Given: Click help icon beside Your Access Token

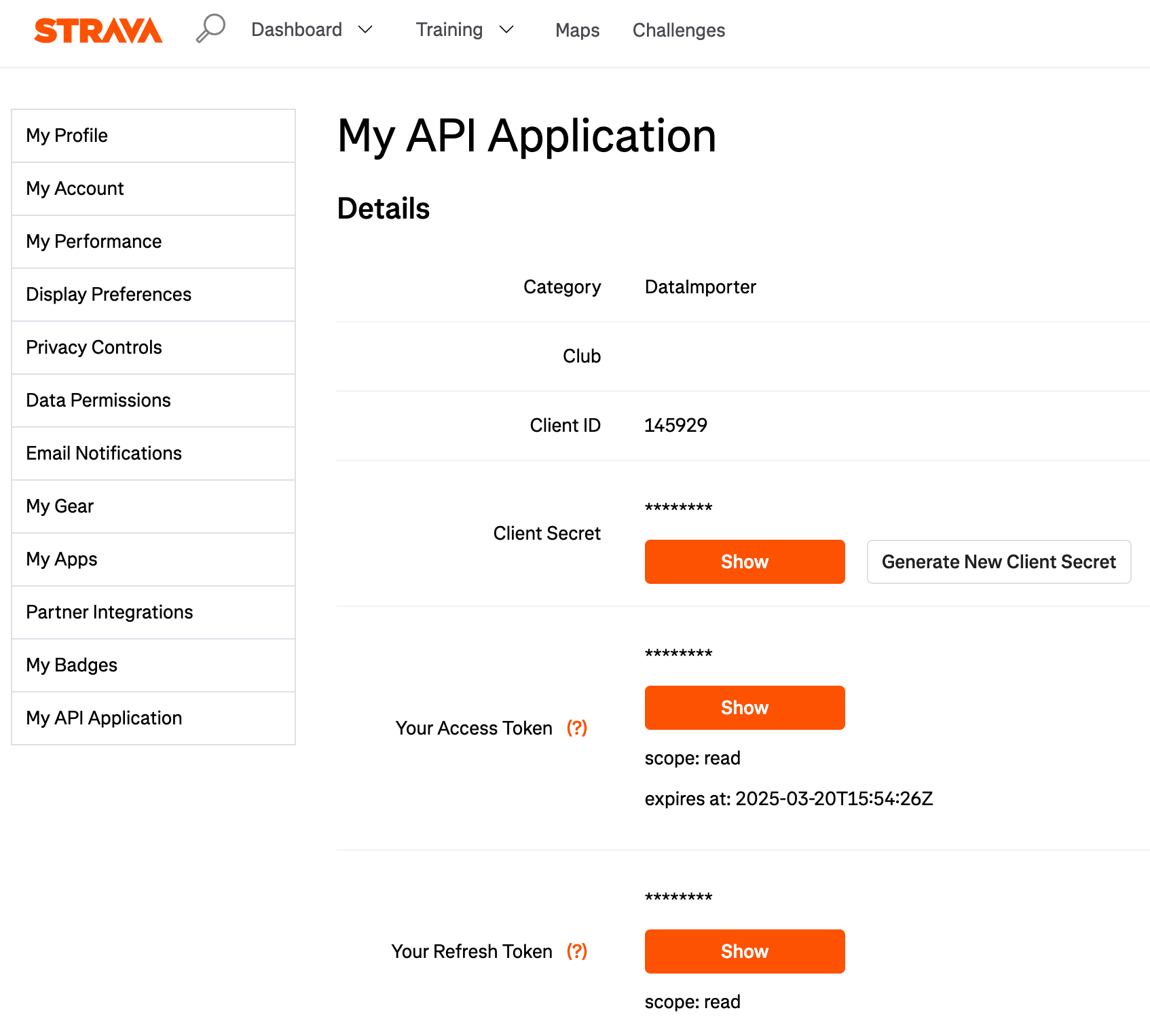Looking at the screenshot, I should click(577, 728).
